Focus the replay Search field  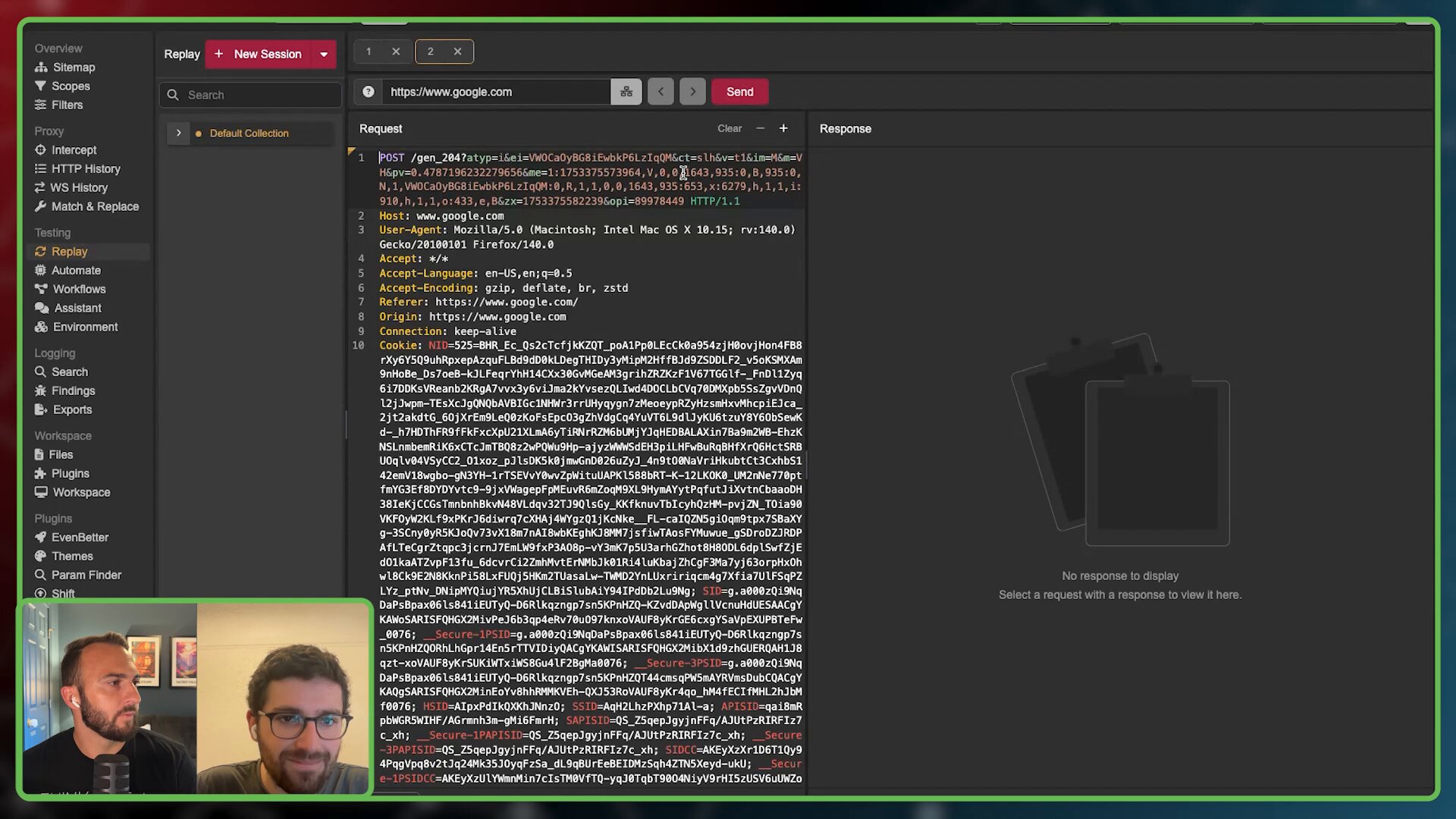251,96
